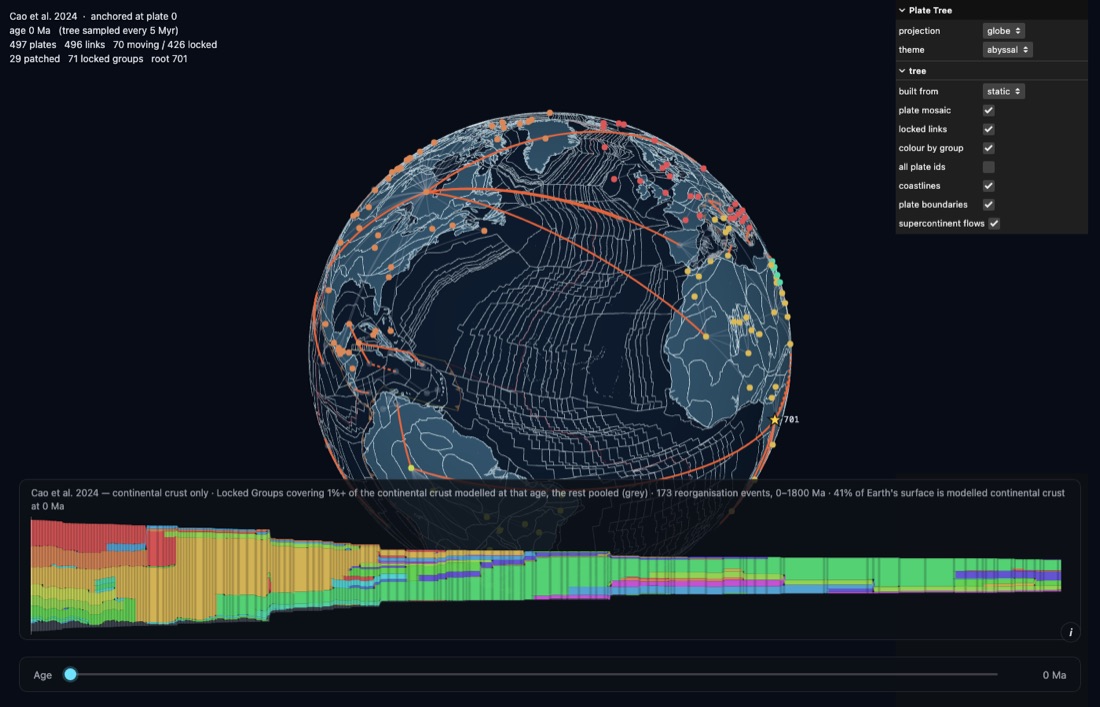Click the yellow star marker for plate 701
Image resolution: width=1100 pixels, height=707 pixels.
(x=774, y=419)
